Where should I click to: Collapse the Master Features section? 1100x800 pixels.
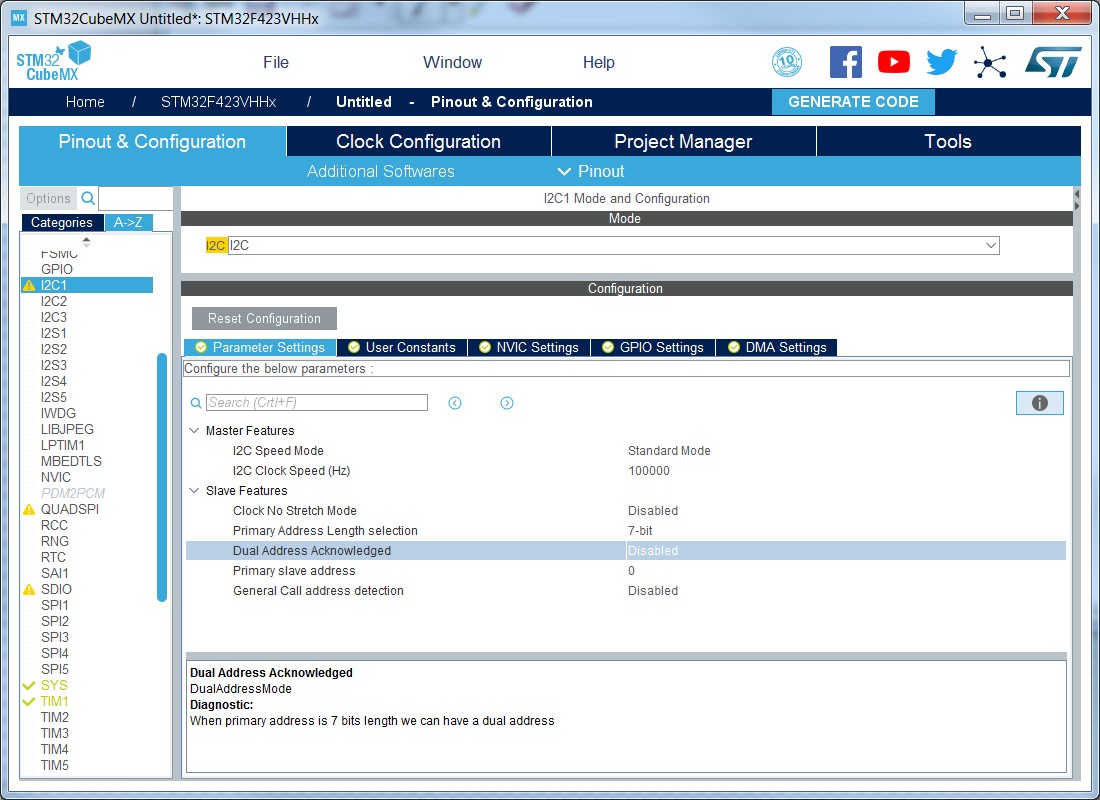pos(194,430)
